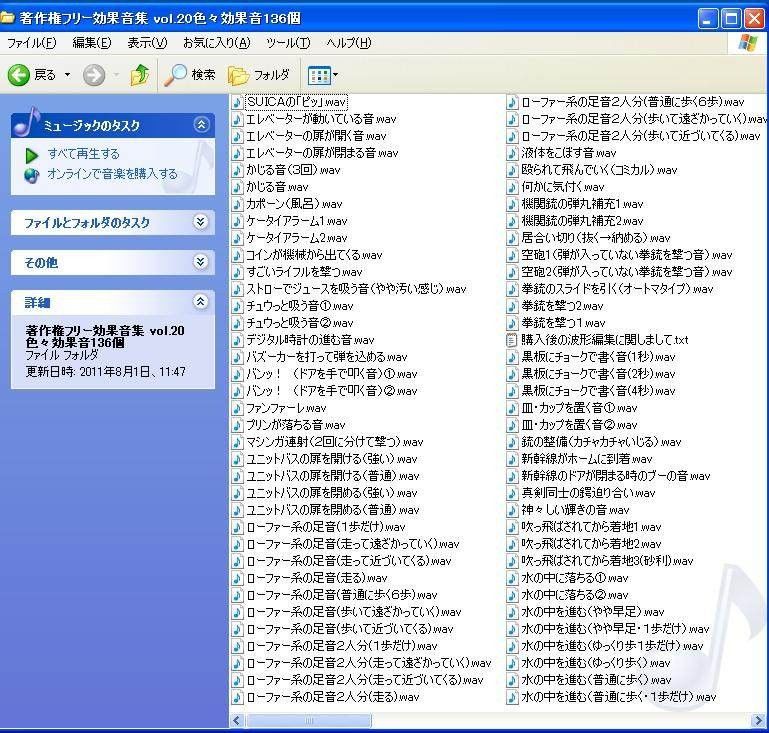769x733 pixels.
Task: Select file name 殴られて飛んでいく(コミカル).wav
Action: tap(599, 170)
